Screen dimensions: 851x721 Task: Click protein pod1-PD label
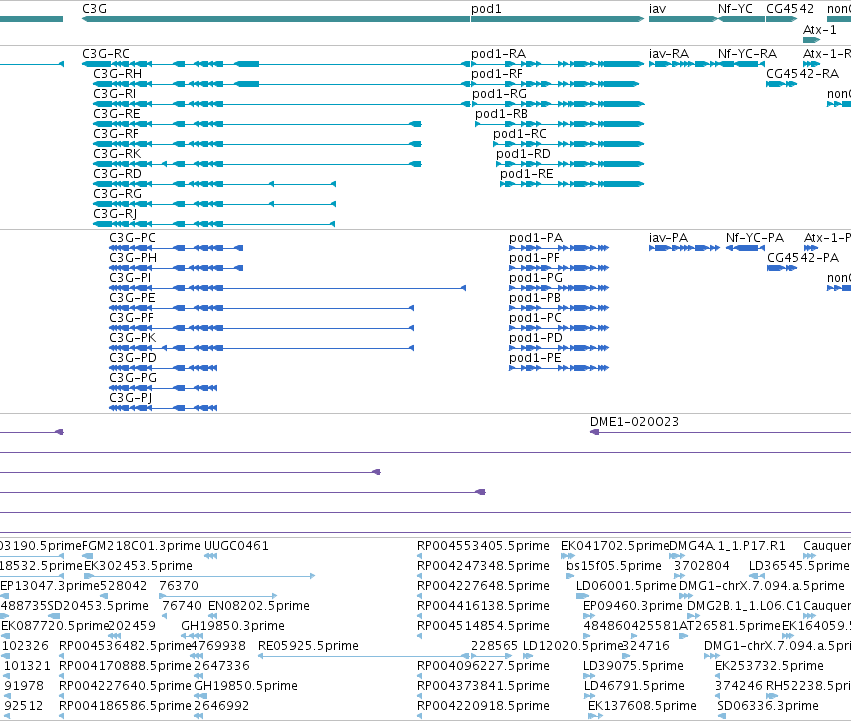[536, 338]
